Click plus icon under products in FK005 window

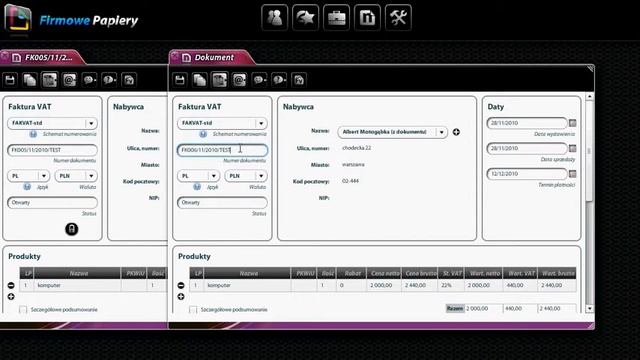point(11,297)
